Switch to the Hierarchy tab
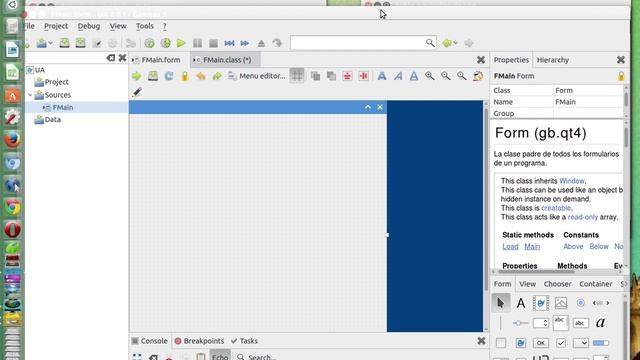640x360 pixels. (x=553, y=60)
